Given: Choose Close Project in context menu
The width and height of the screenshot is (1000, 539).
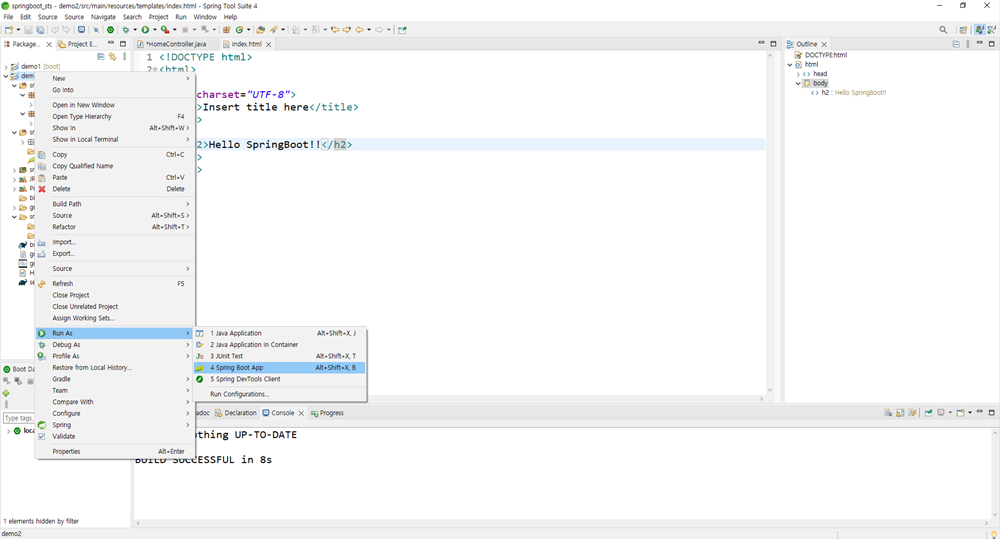Looking at the screenshot, I should click(x=115, y=295).
